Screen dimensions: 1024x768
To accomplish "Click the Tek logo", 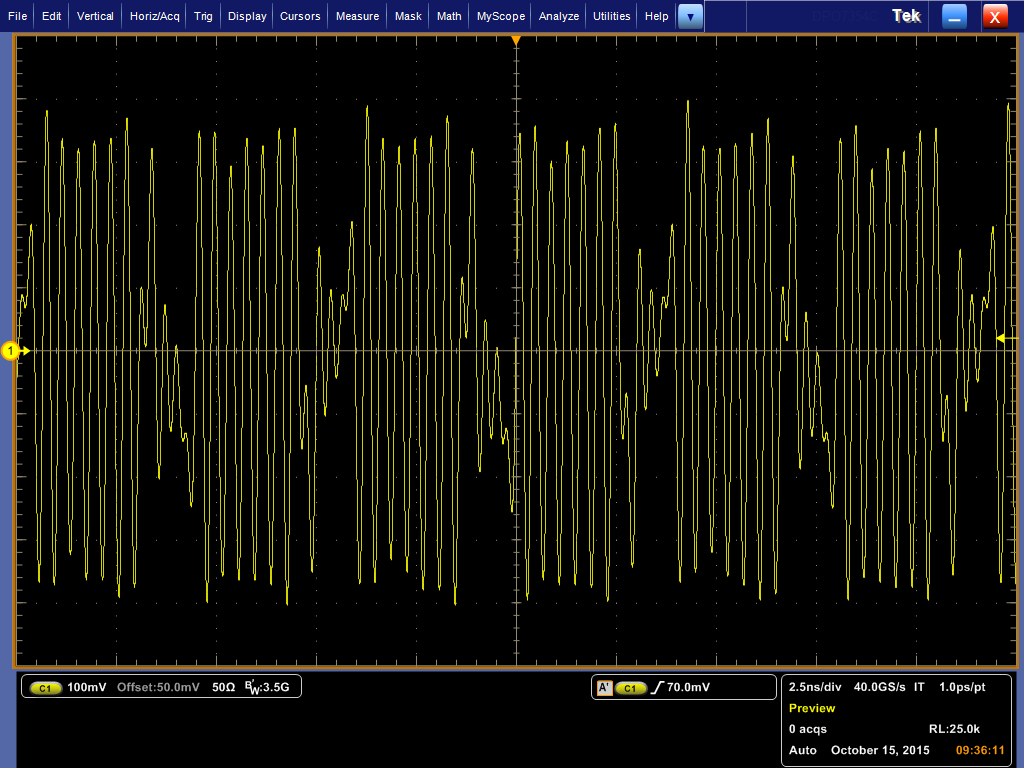I will pos(905,16).
